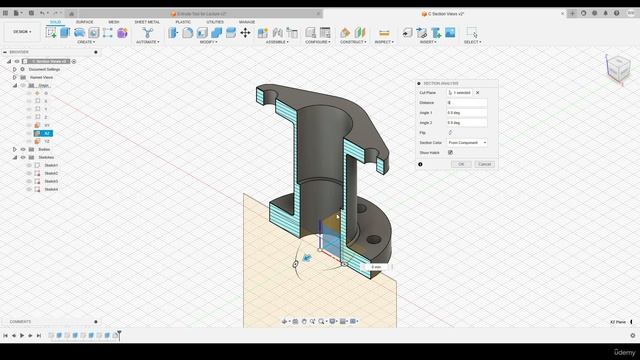The height and width of the screenshot is (360, 640).
Task: Open the Inspect dropdown menu
Action: [384, 42]
